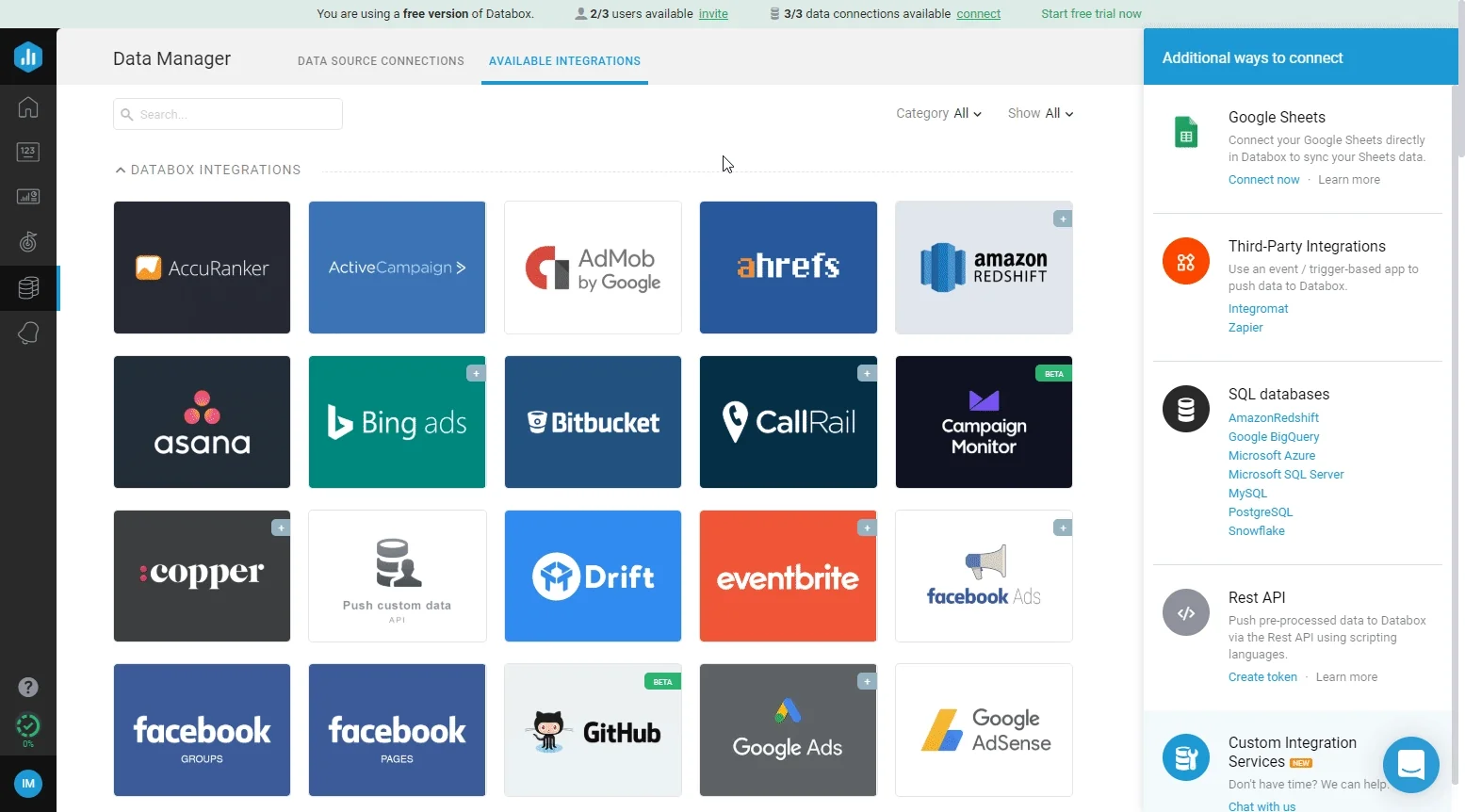The image size is (1465, 812).
Task: Click Connect now for Google Sheets
Action: (x=1263, y=180)
